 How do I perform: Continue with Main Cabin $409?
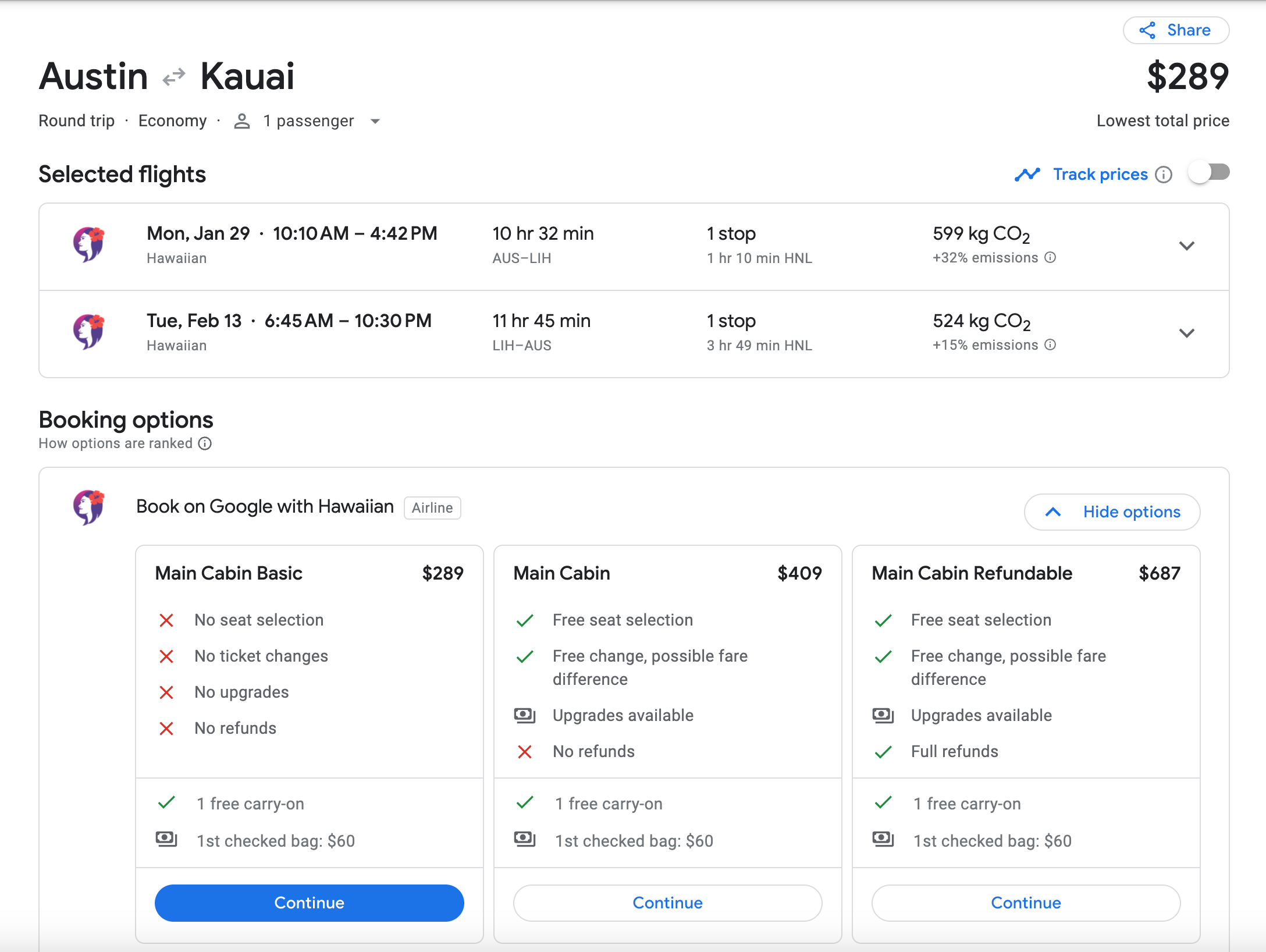pos(666,901)
